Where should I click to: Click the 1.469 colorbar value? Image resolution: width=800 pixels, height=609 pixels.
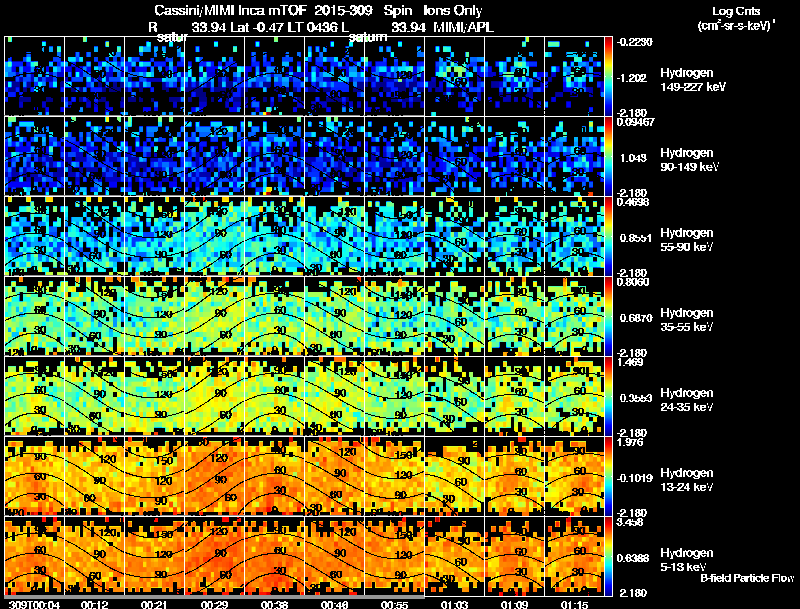pos(630,362)
